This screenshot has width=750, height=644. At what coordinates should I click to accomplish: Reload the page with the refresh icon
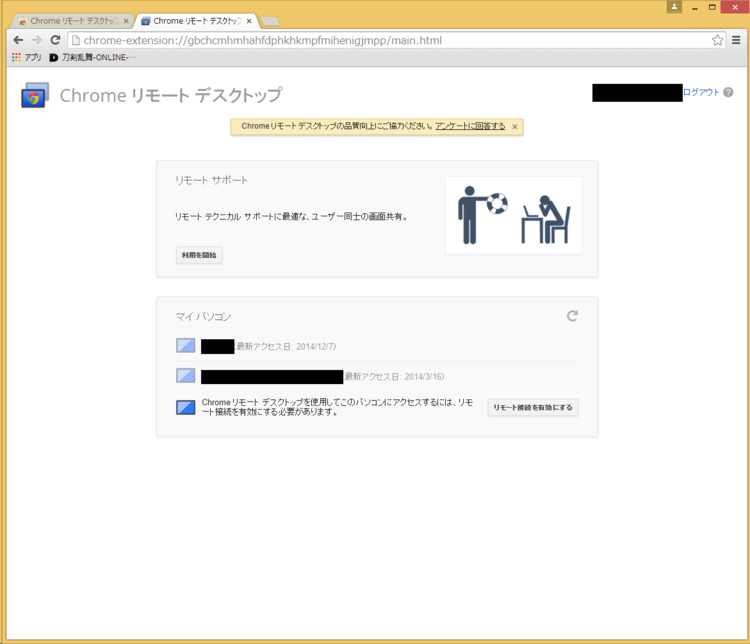[x=55, y=40]
